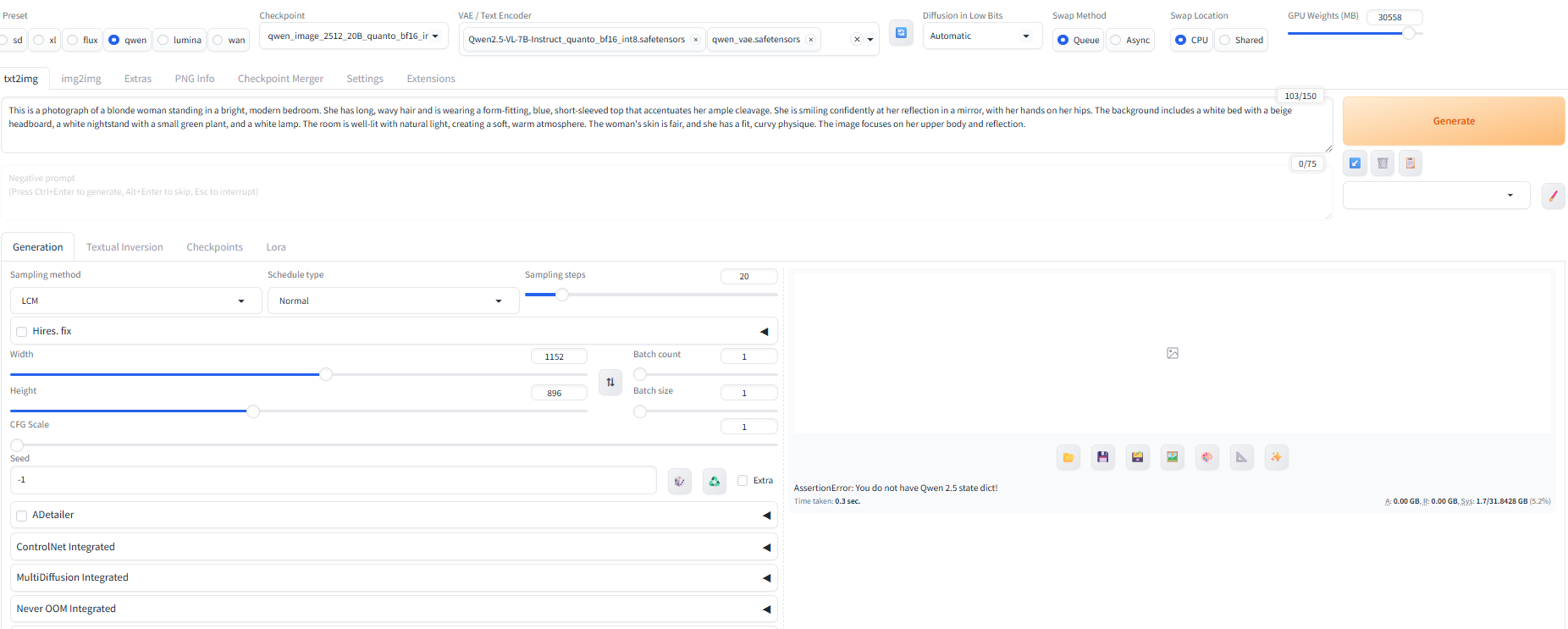Choose Async swap method
Image resolution: width=1568 pixels, height=629 pixels.
pos(1129,40)
